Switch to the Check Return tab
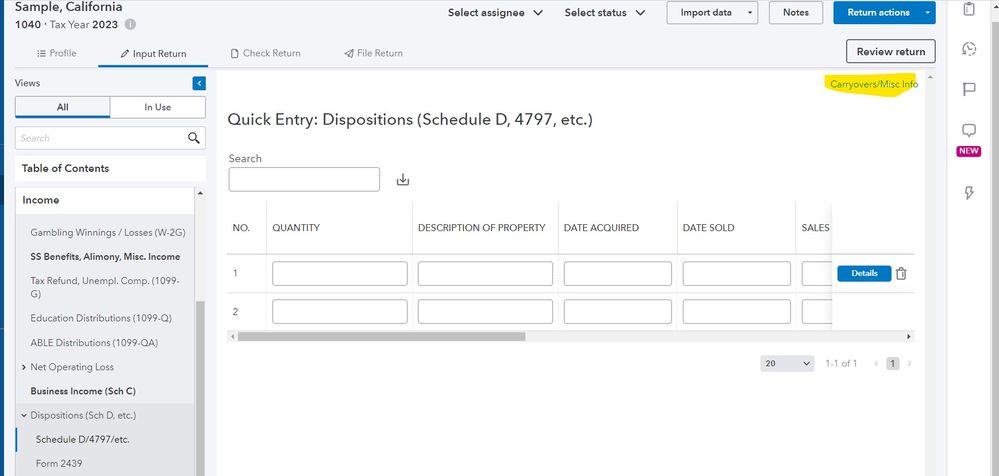The width and height of the screenshot is (999, 476). 265,53
